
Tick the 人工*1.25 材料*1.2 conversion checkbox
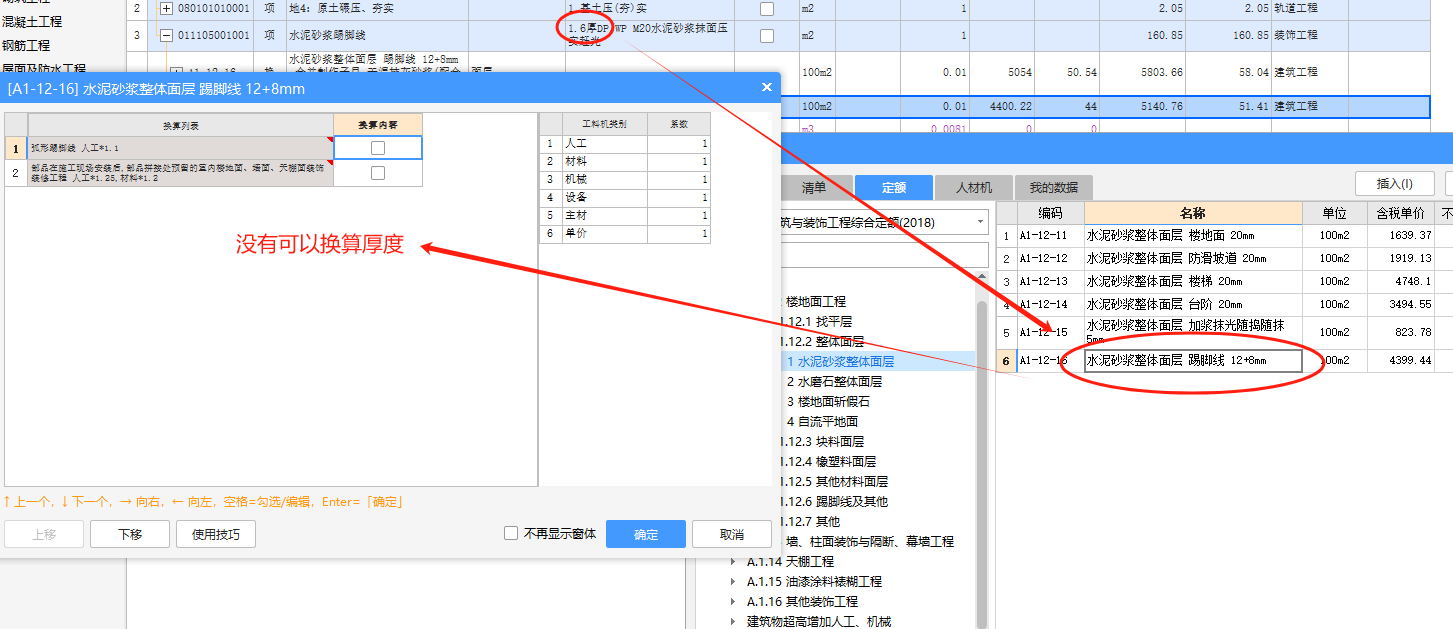point(377,173)
